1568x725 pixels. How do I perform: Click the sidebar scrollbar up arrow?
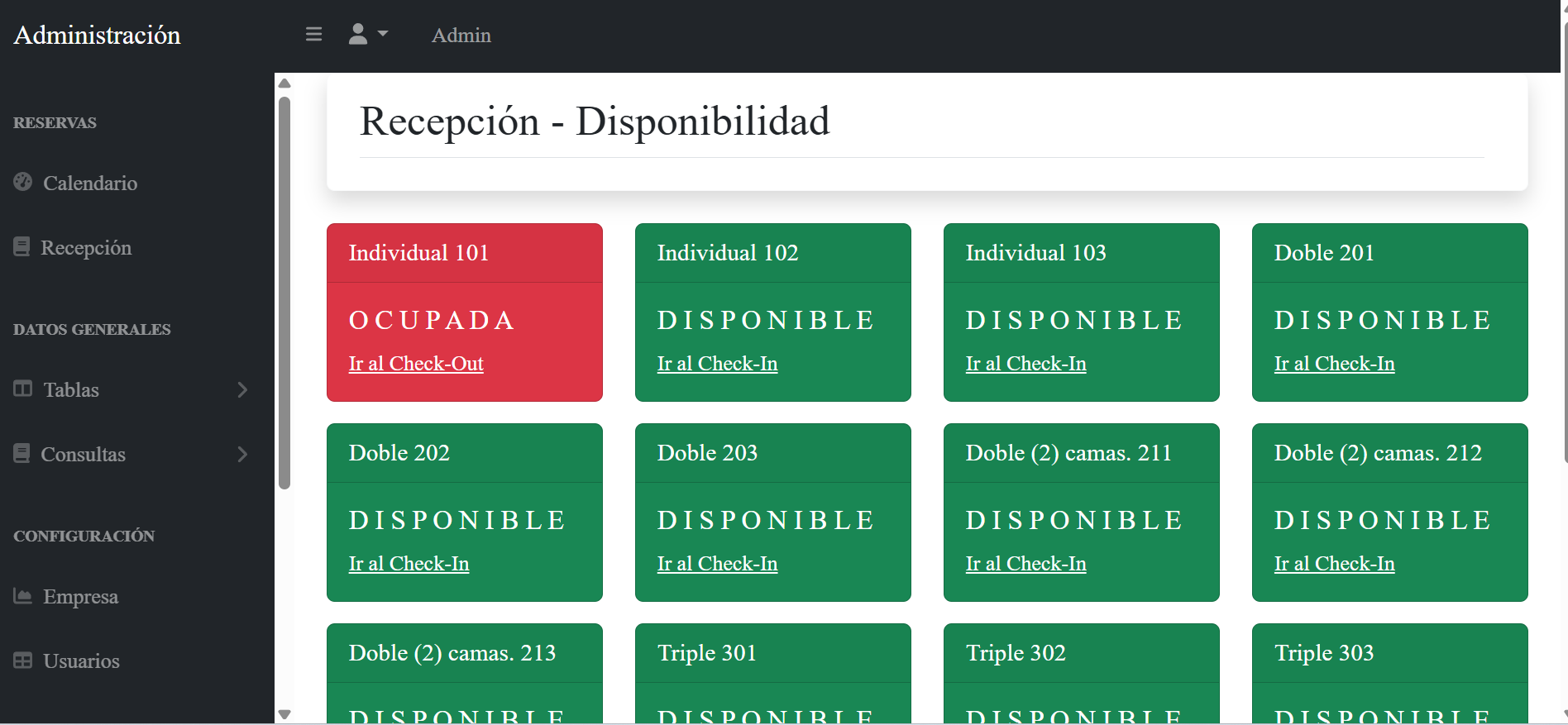(x=284, y=83)
